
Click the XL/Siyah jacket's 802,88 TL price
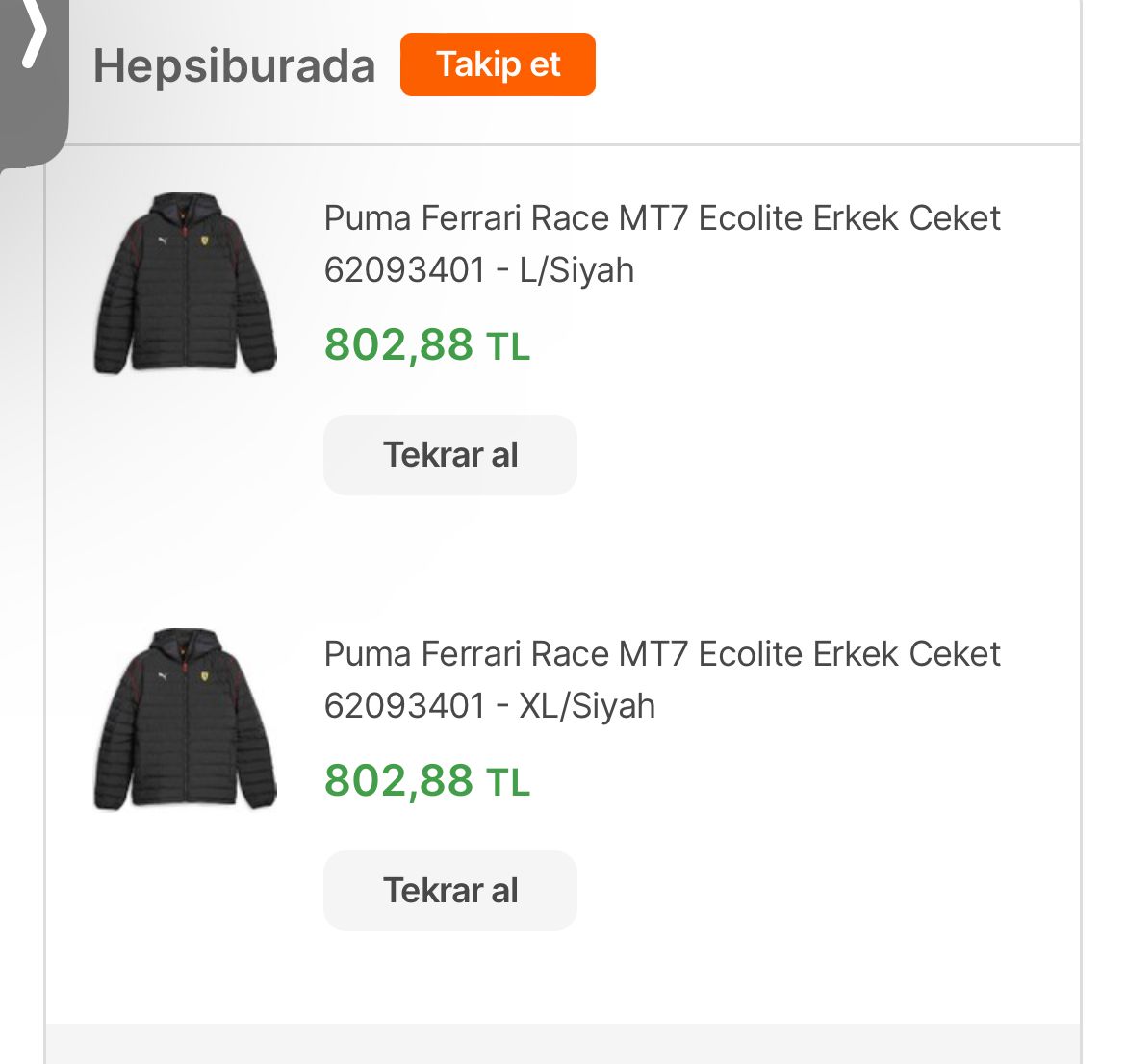[426, 780]
